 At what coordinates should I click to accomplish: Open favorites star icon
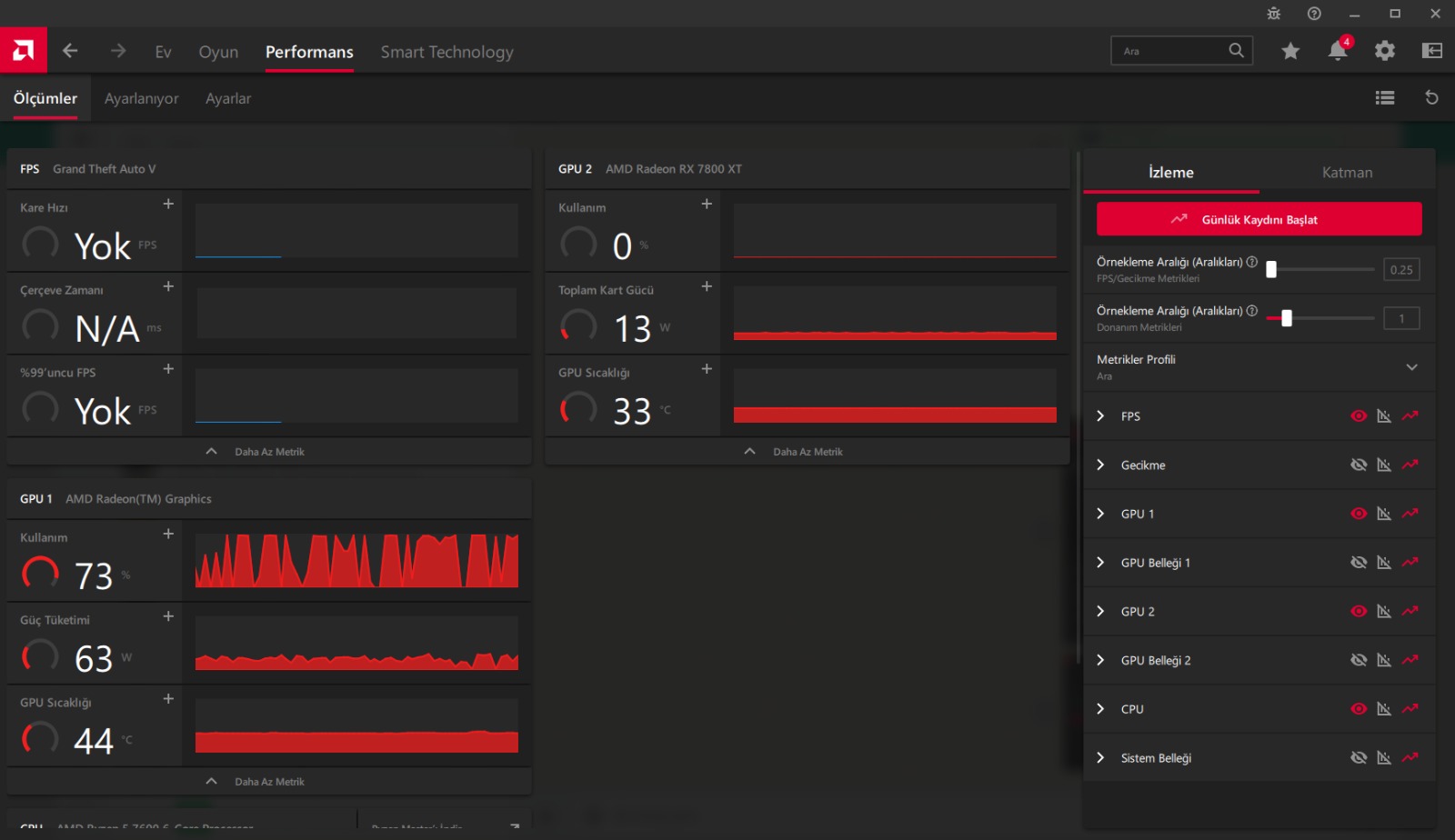(1290, 51)
